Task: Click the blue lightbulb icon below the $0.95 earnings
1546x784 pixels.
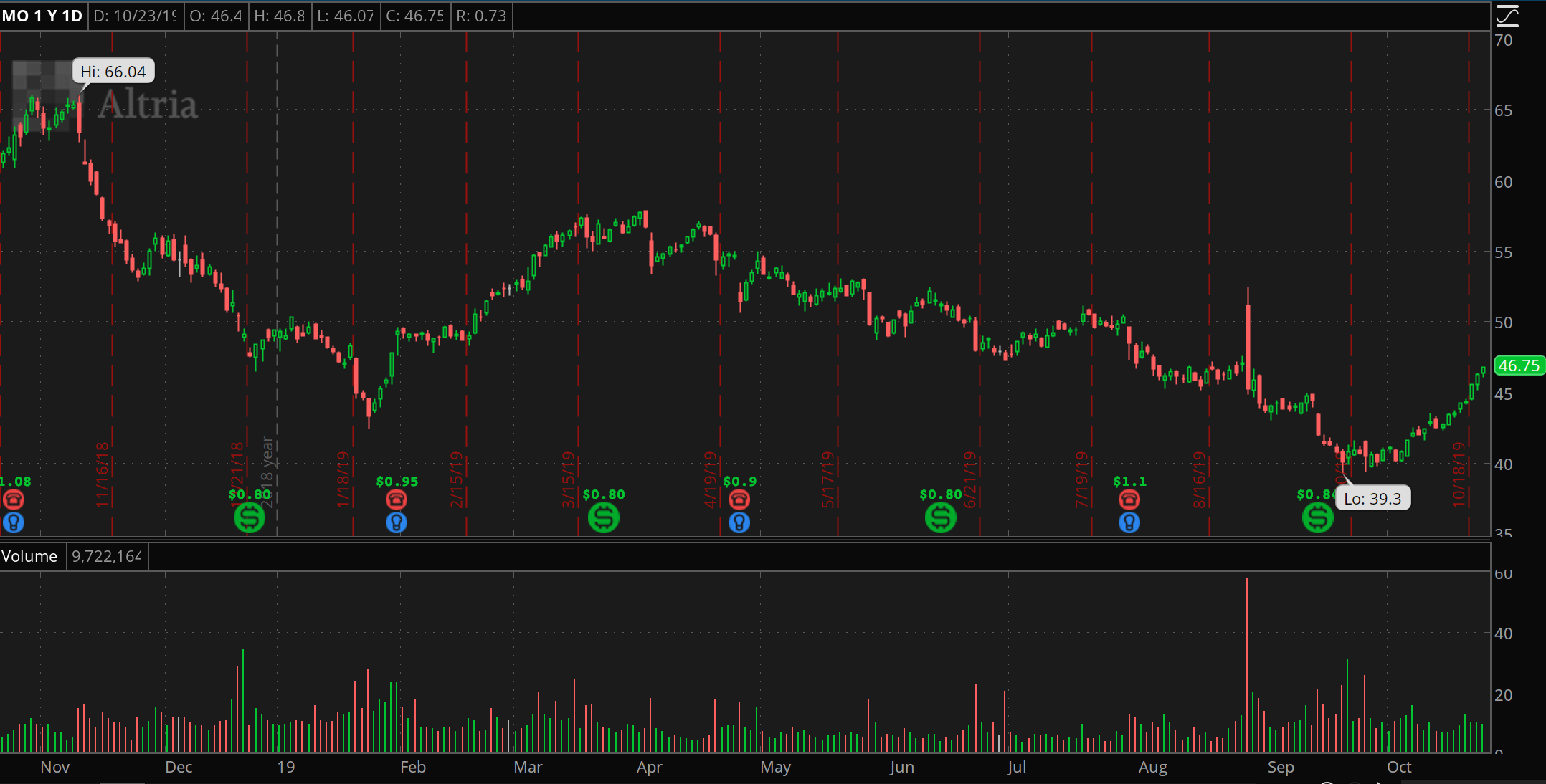Action: tap(397, 522)
